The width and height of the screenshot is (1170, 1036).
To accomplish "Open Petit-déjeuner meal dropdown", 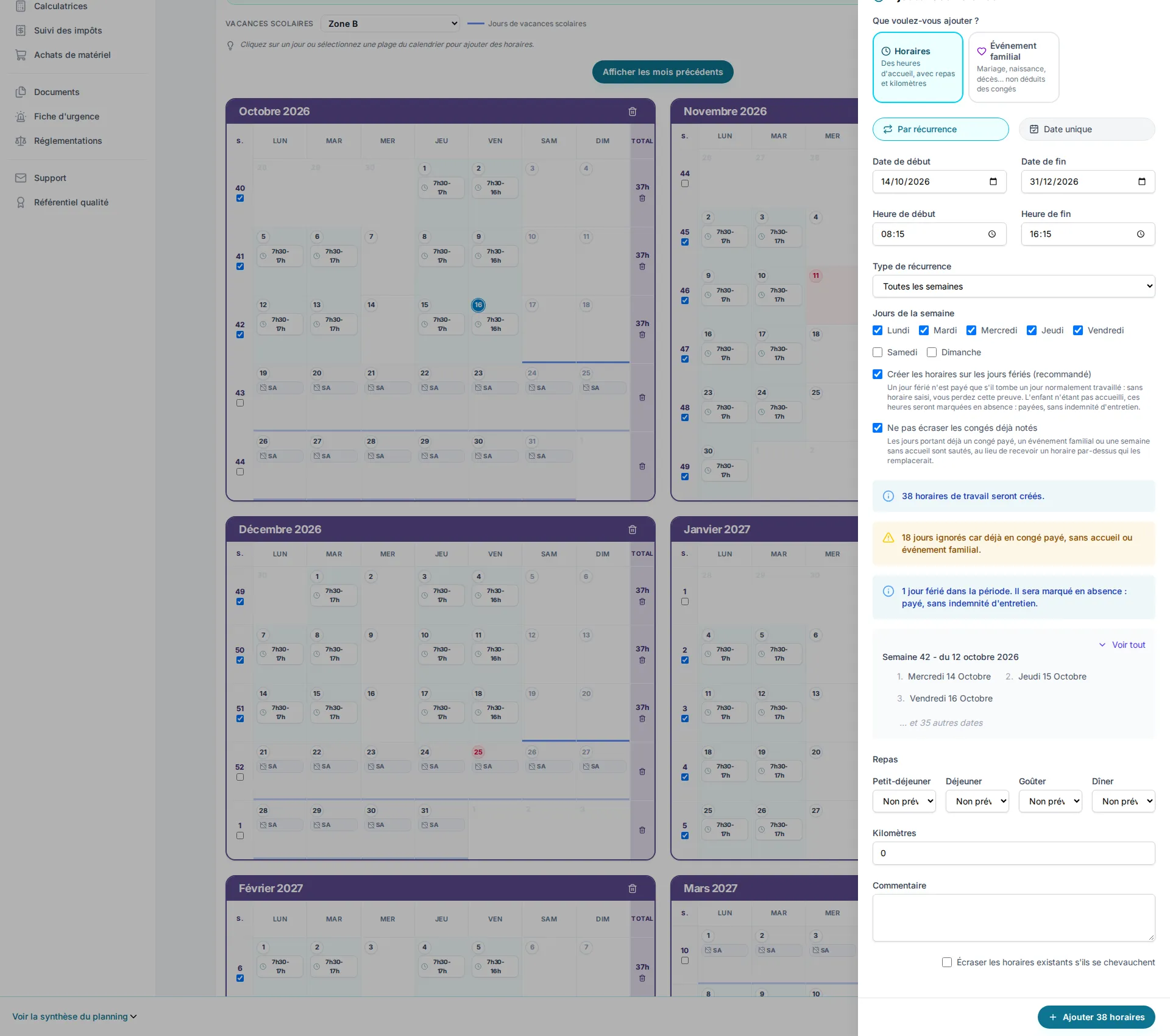I will 904,801.
